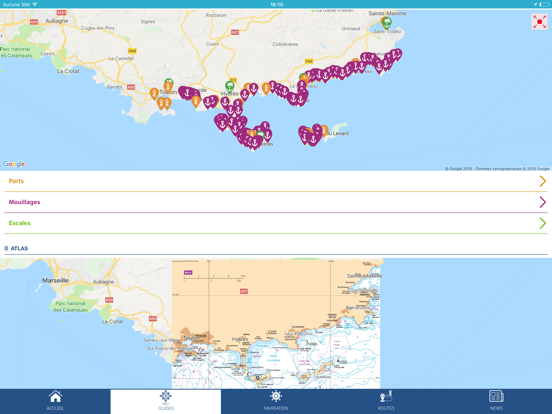The width and height of the screenshot is (552, 414).
Task: Tap Sanary-sur-Mer on the Atlas map
Action: click(x=161, y=340)
